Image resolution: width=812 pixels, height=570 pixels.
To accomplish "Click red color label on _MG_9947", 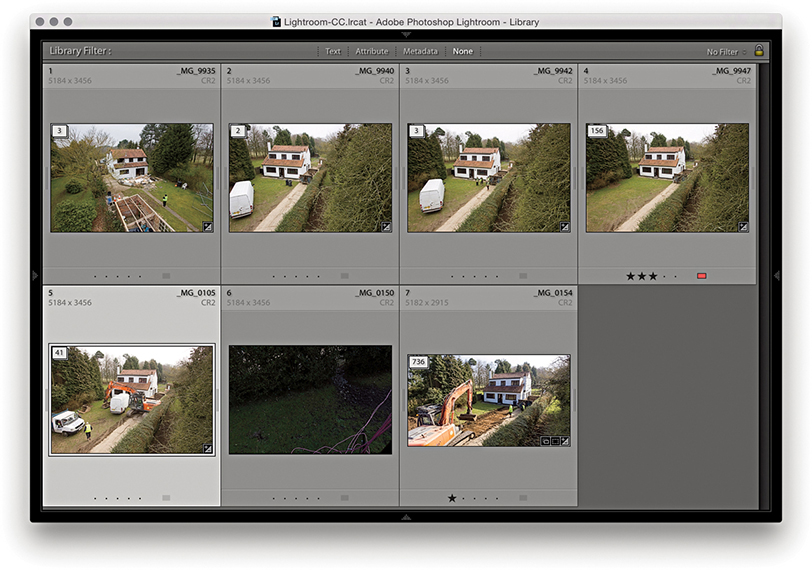I will [702, 276].
